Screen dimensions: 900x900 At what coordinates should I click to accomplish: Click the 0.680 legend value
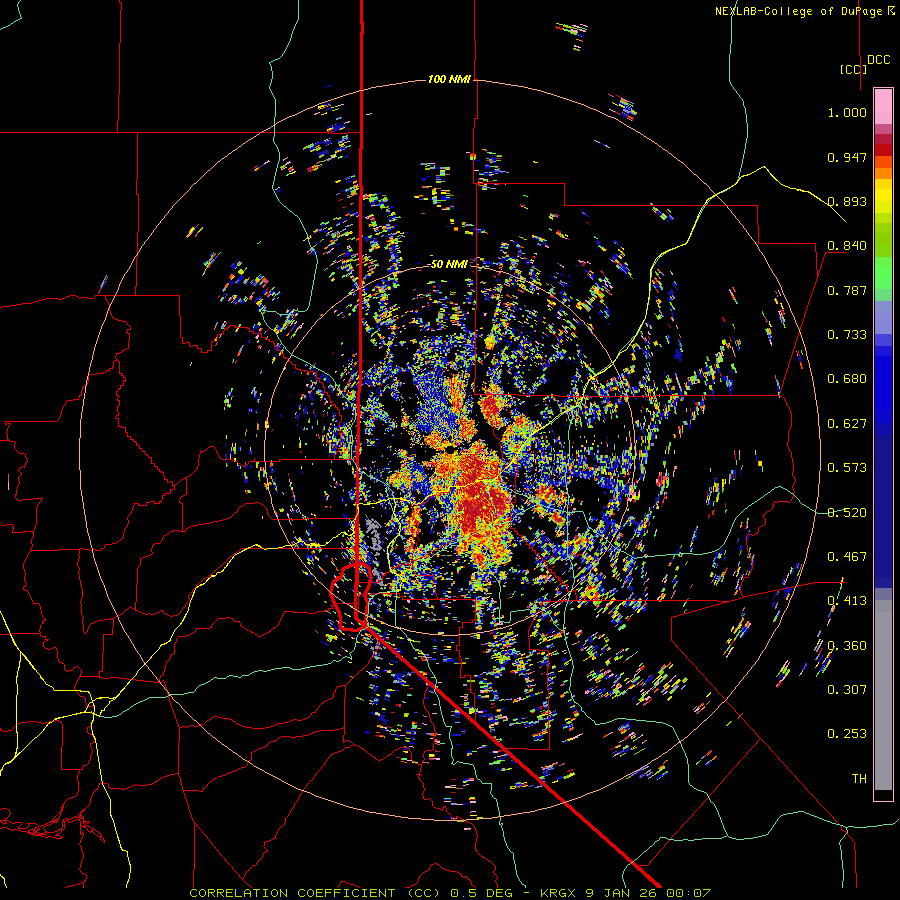point(847,379)
